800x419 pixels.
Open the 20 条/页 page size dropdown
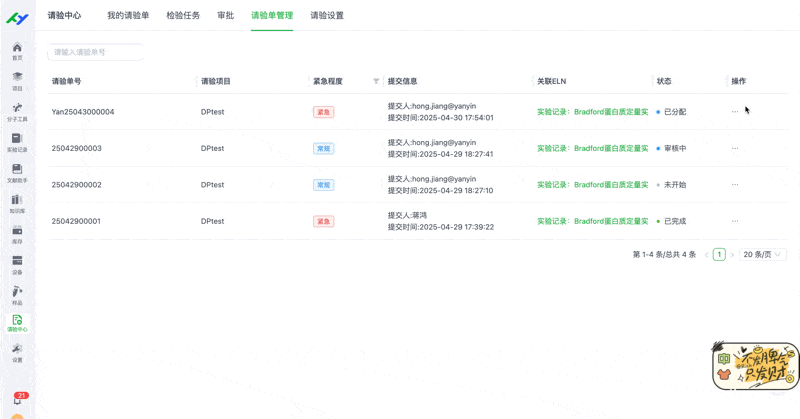[763, 255]
